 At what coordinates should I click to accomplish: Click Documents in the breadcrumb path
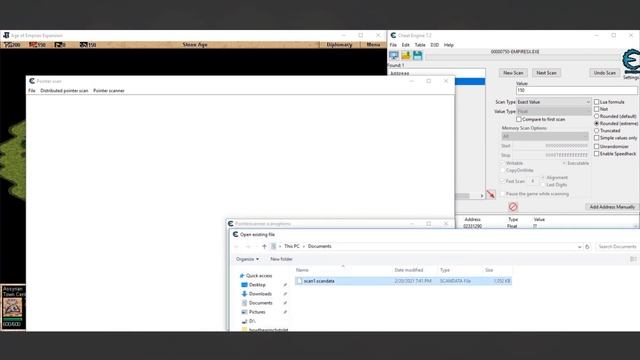[x=320, y=247]
